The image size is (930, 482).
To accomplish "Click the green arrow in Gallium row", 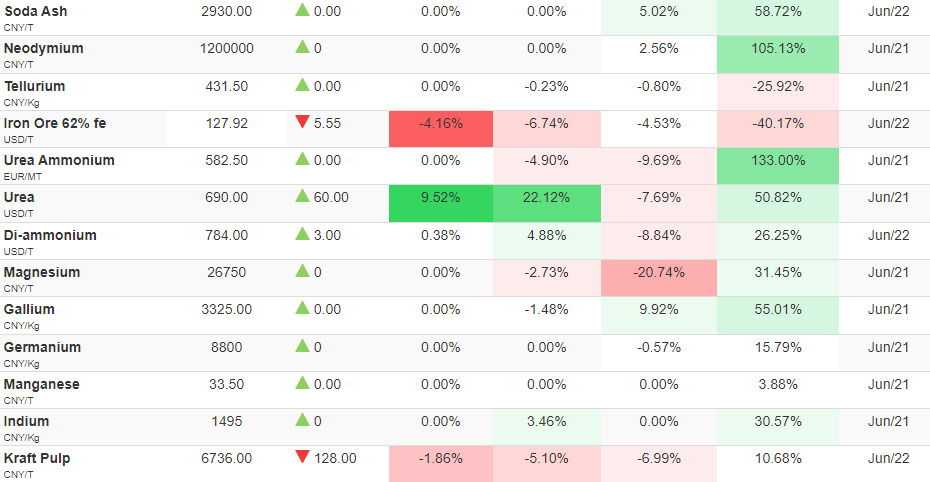I will tap(302, 308).
